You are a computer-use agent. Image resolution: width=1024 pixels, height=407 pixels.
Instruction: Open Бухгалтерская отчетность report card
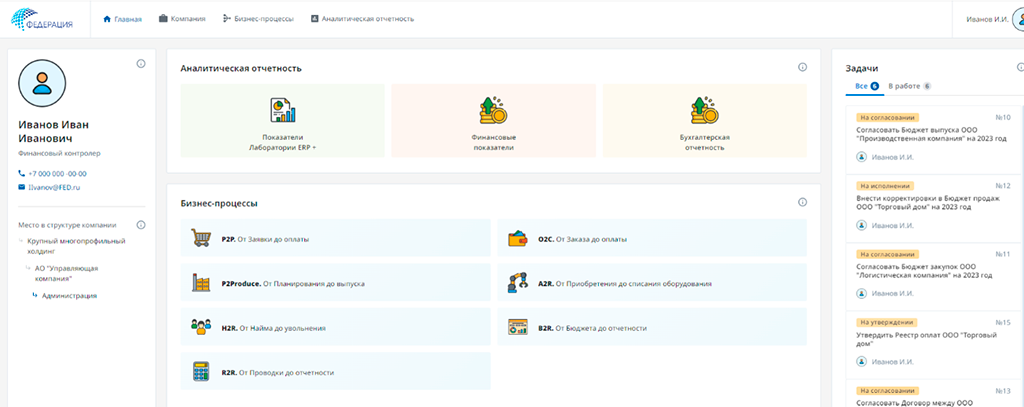(x=705, y=120)
